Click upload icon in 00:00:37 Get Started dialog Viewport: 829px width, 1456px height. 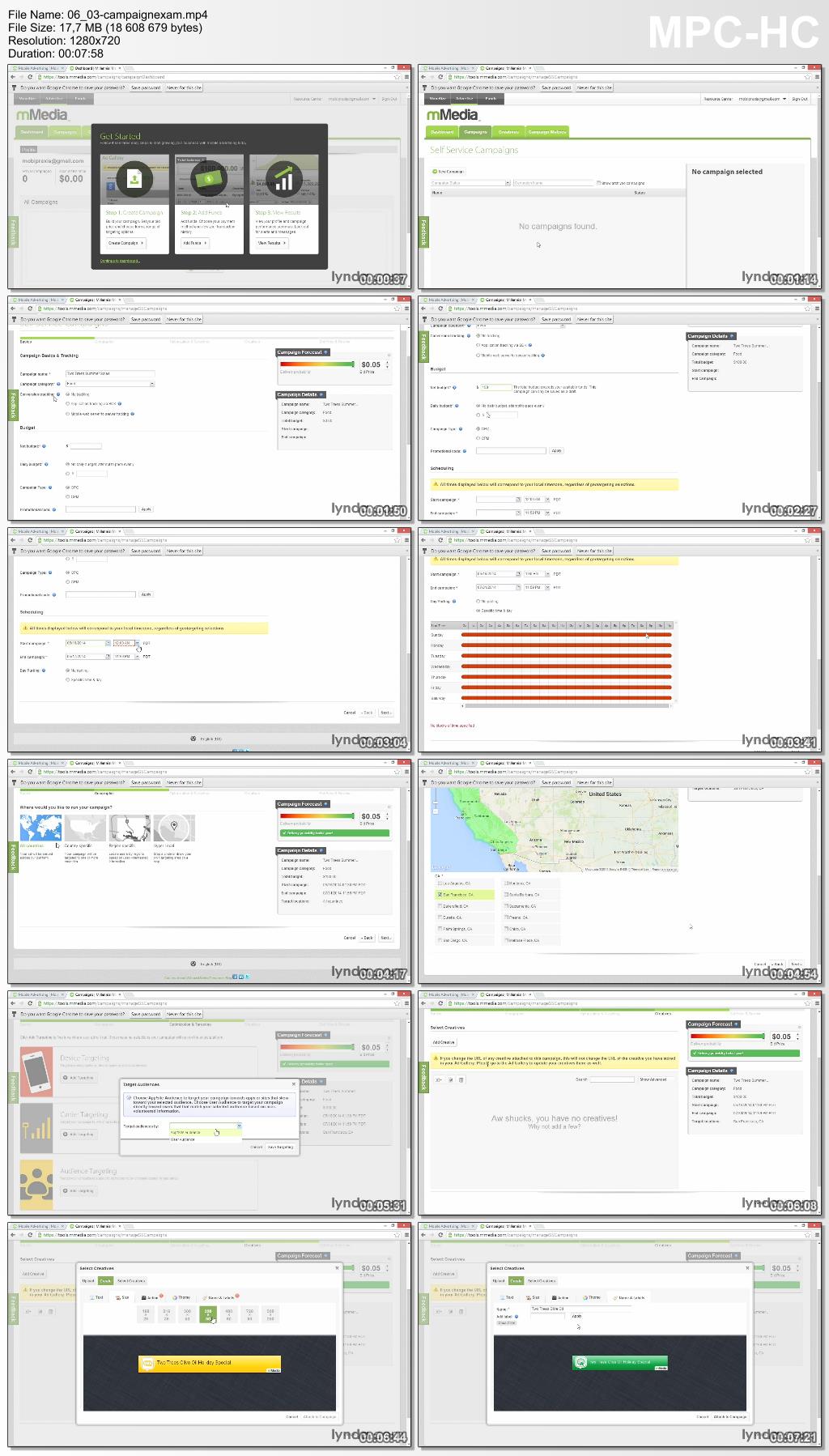[134, 179]
